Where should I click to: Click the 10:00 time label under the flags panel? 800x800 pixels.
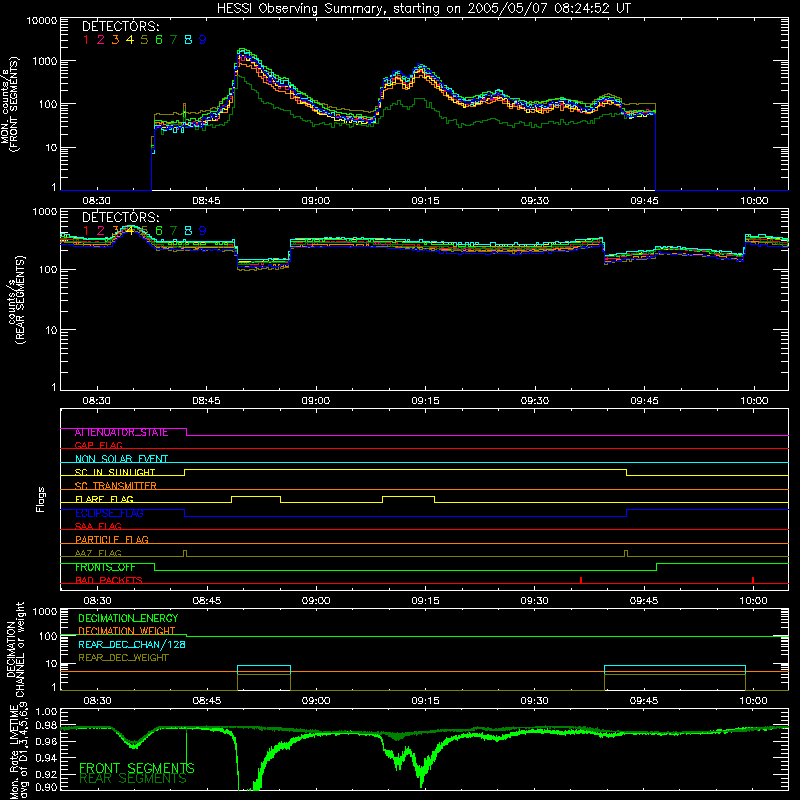(753, 601)
